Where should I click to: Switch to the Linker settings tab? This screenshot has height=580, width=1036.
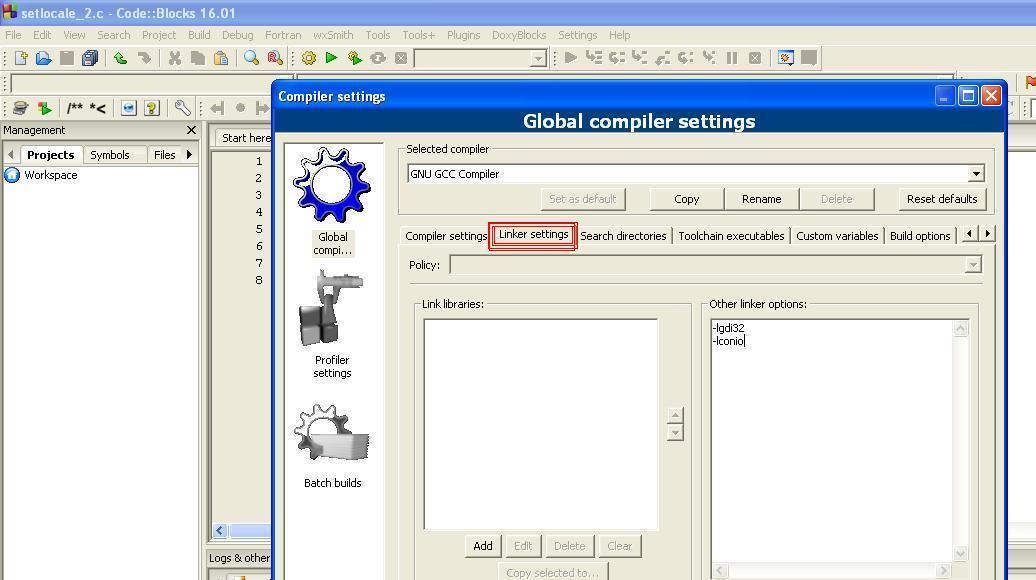pos(533,235)
